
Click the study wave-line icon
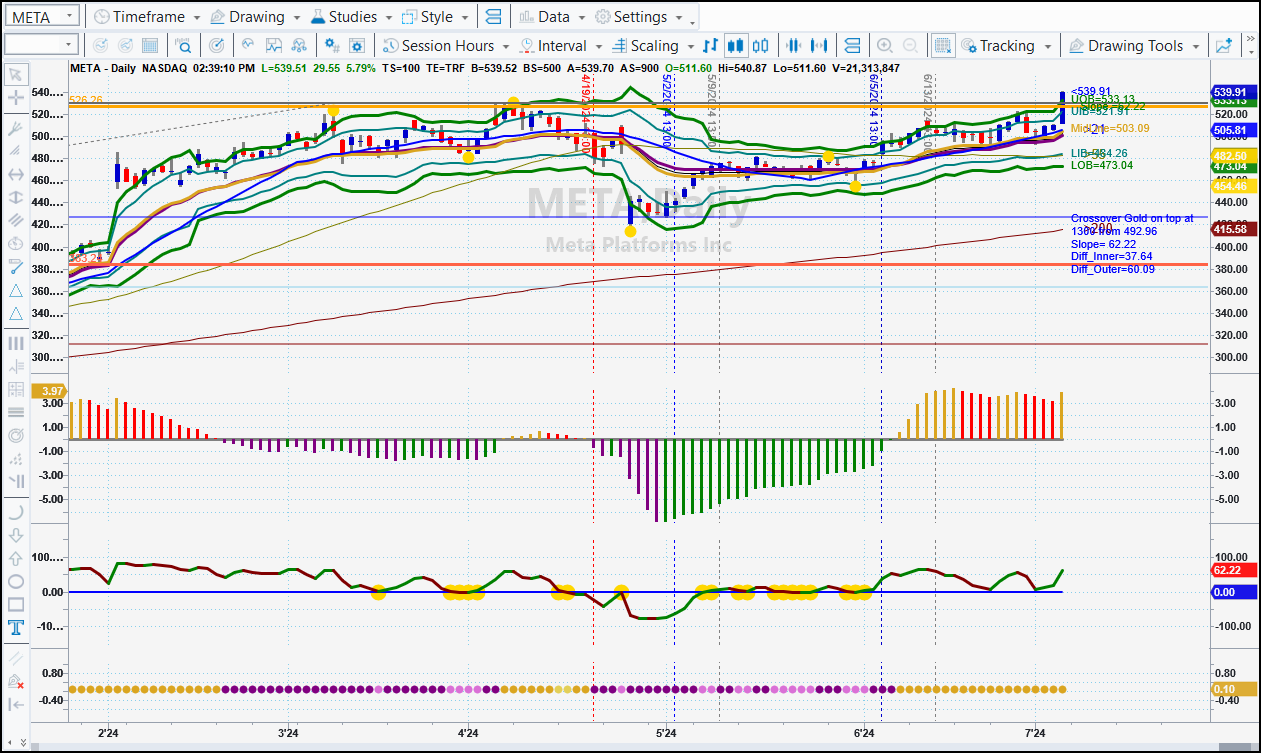(249, 45)
